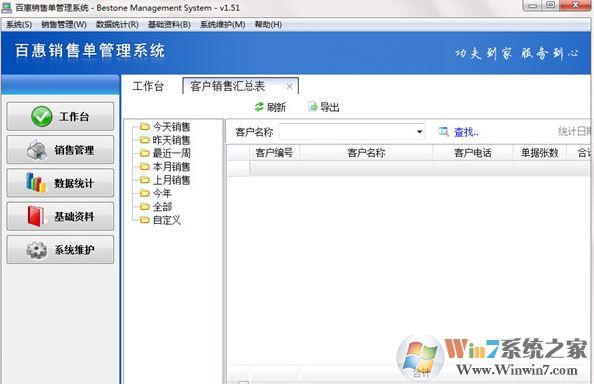
Task: Click the 销售管理 sidebar button label
Action: 74,150
